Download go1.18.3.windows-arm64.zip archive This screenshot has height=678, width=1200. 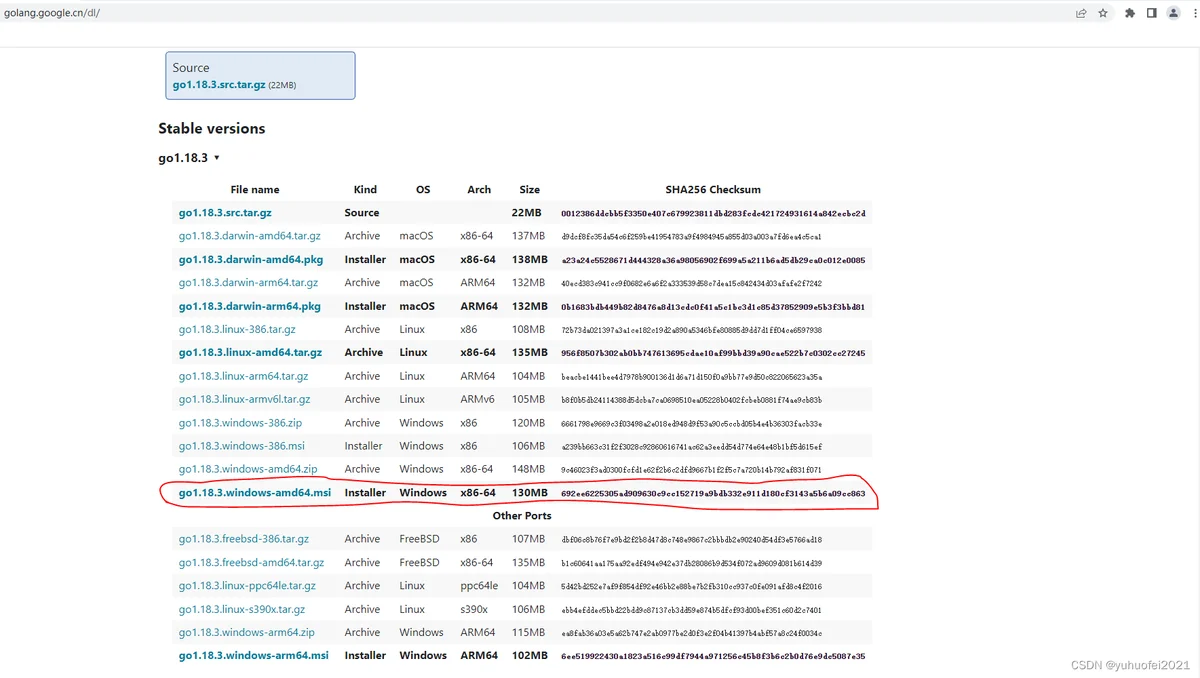coord(247,632)
